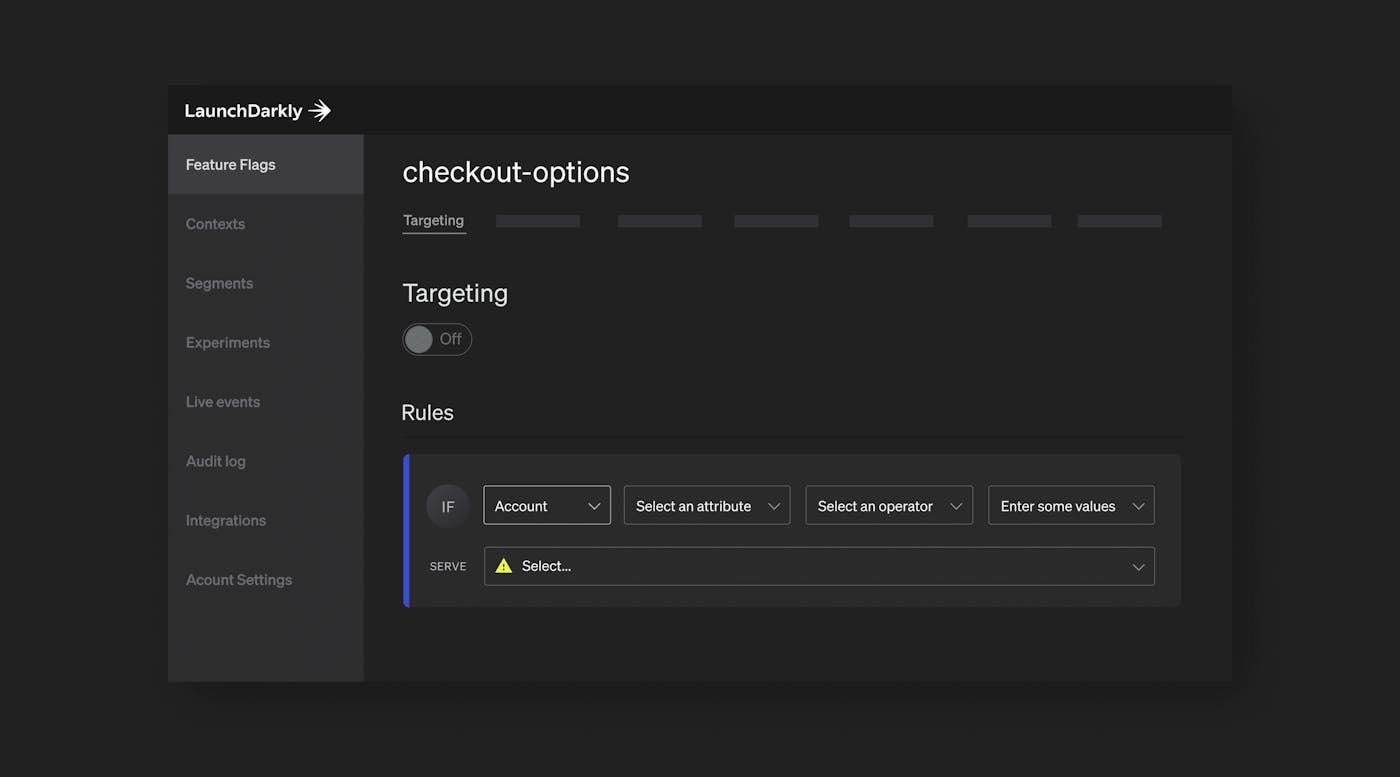Open the Serve variation Select dropdown

818,566
